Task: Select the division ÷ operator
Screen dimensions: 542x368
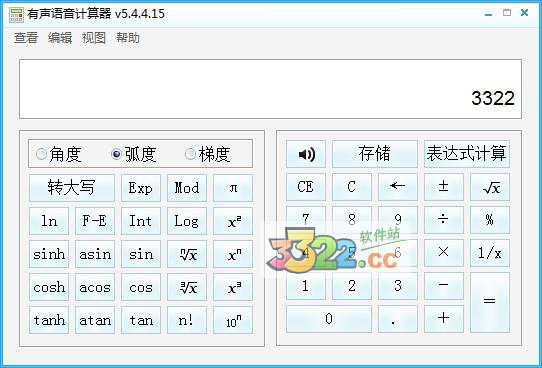Action: pos(443,220)
